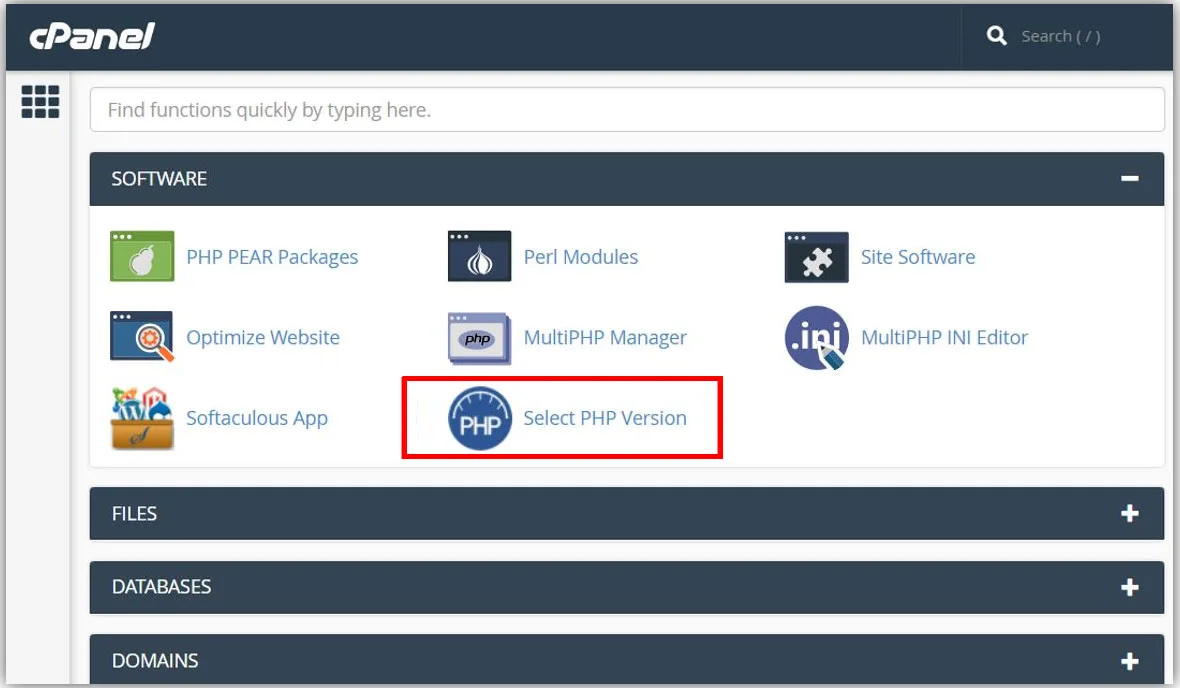Expand the FILES section with plus

click(1129, 513)
